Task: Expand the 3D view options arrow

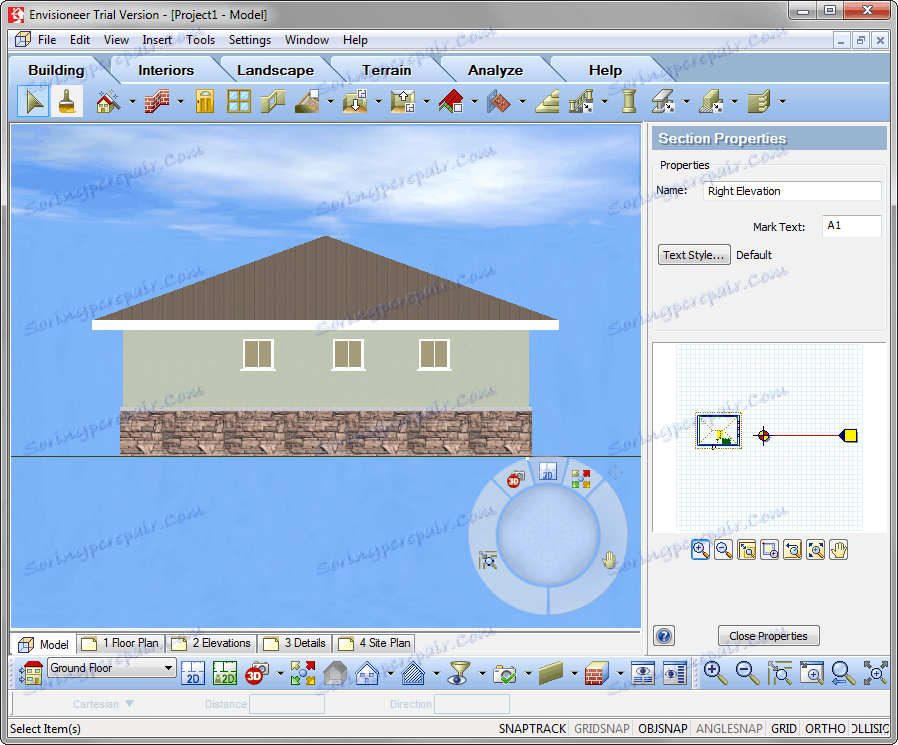Action: coord(279,673)
